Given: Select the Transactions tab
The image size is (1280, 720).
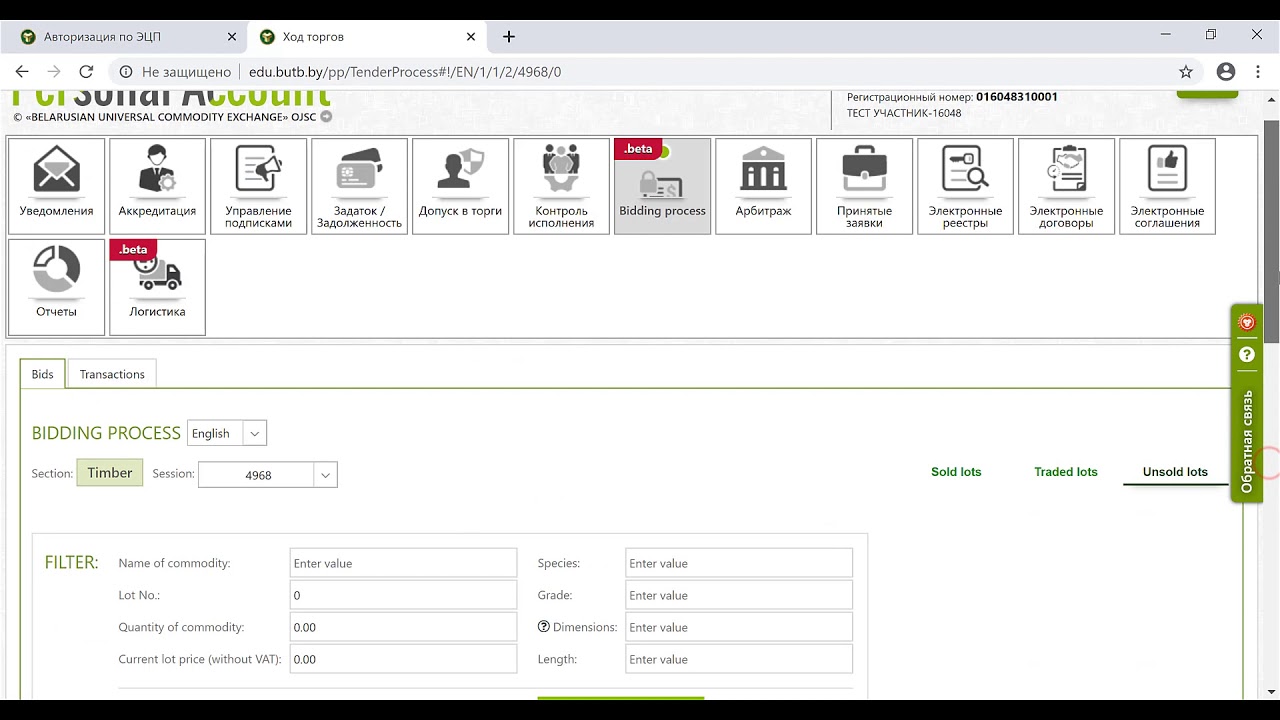Looking at the screenshot, I should 112,374.
